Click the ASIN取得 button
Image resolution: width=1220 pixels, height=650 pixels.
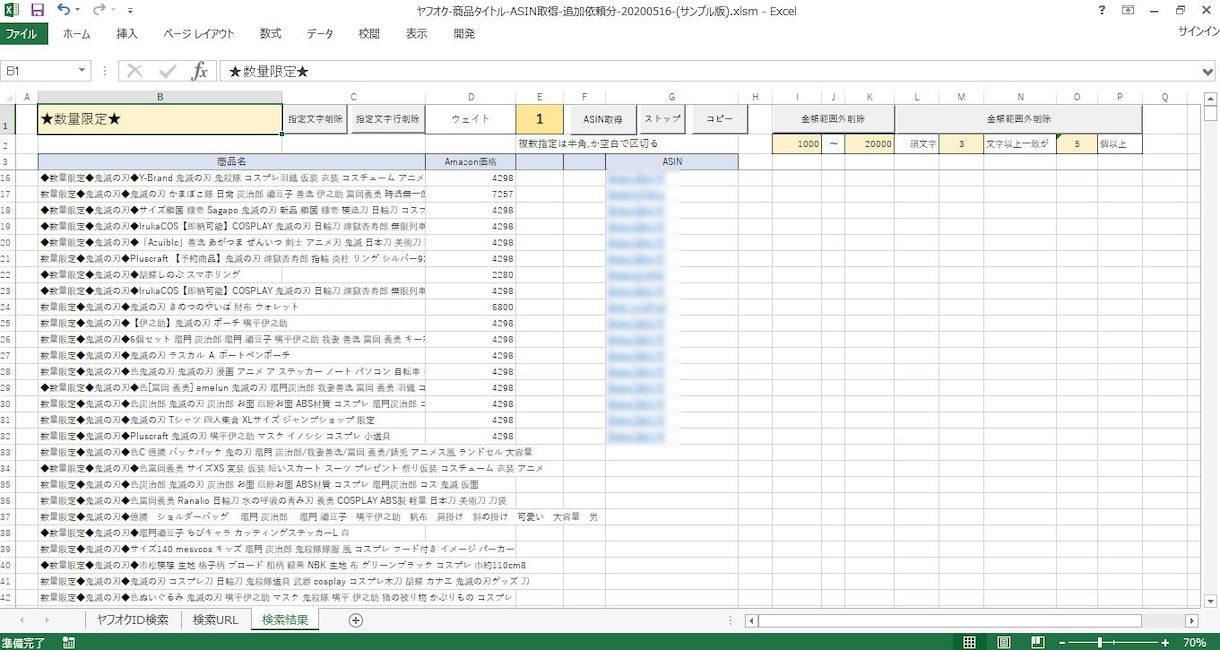(603, 119)
